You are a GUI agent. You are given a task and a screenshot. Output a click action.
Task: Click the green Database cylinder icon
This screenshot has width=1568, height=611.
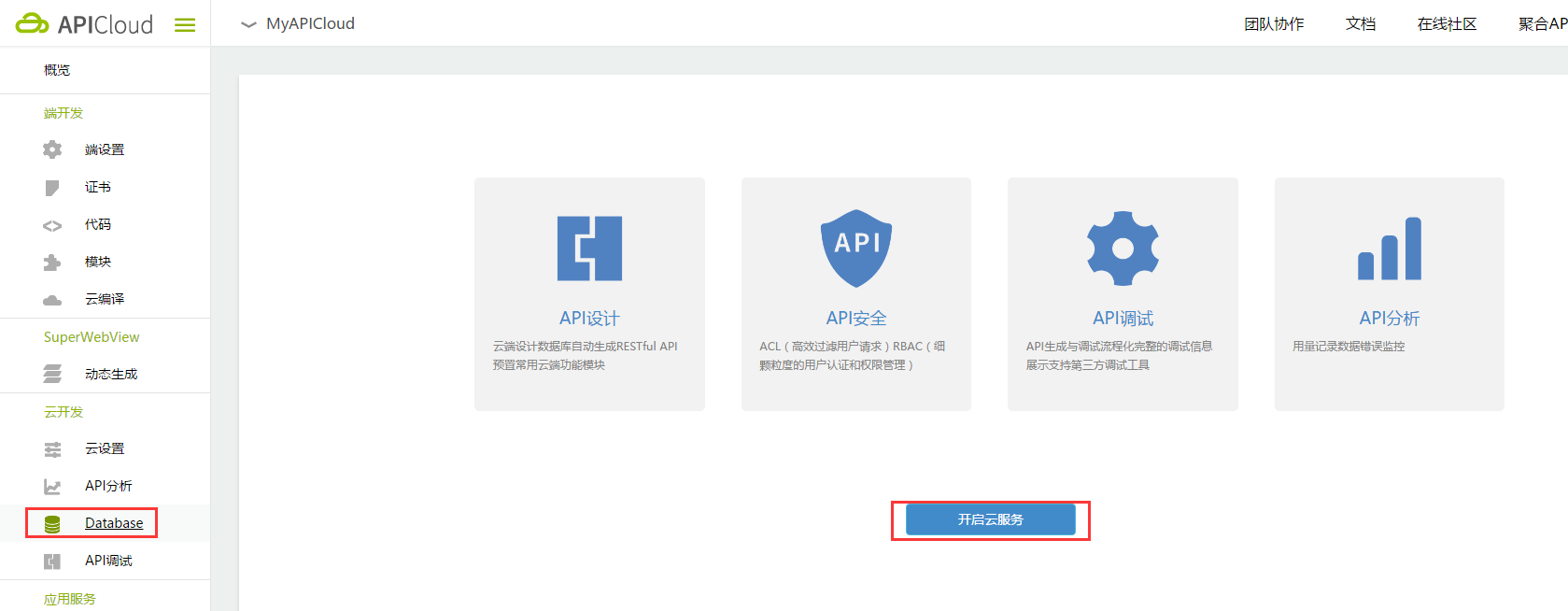tap(52, 524)
